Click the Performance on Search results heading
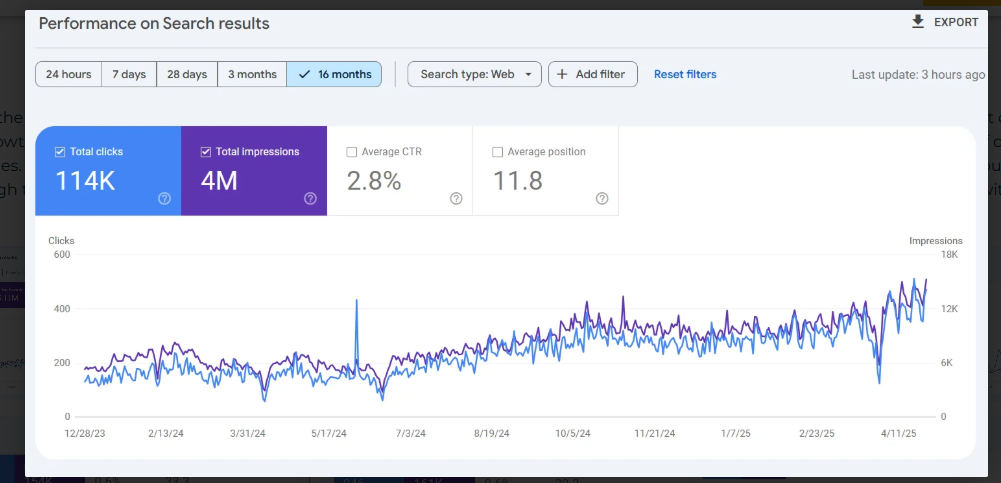1001x483 pixels. tap(154, 24)
